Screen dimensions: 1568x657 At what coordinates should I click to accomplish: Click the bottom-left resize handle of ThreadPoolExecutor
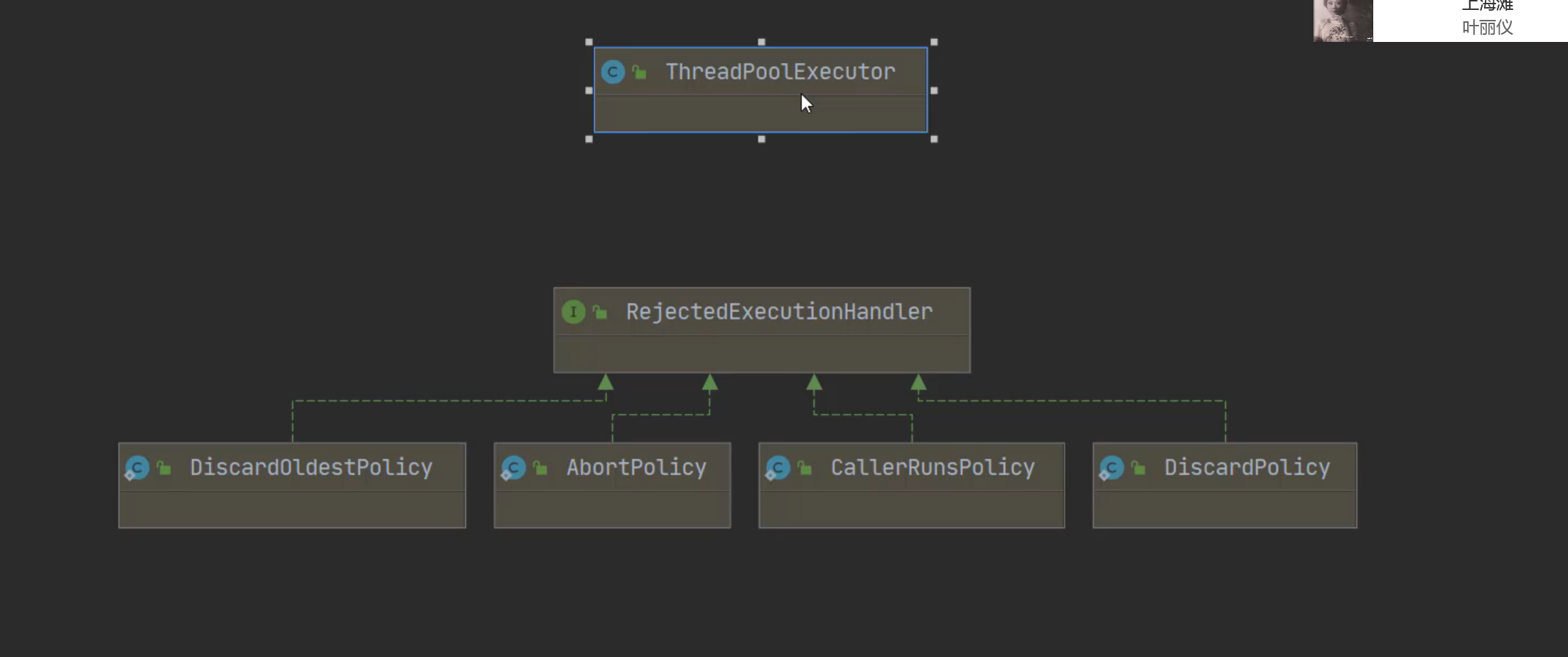(x=589, y=139)
